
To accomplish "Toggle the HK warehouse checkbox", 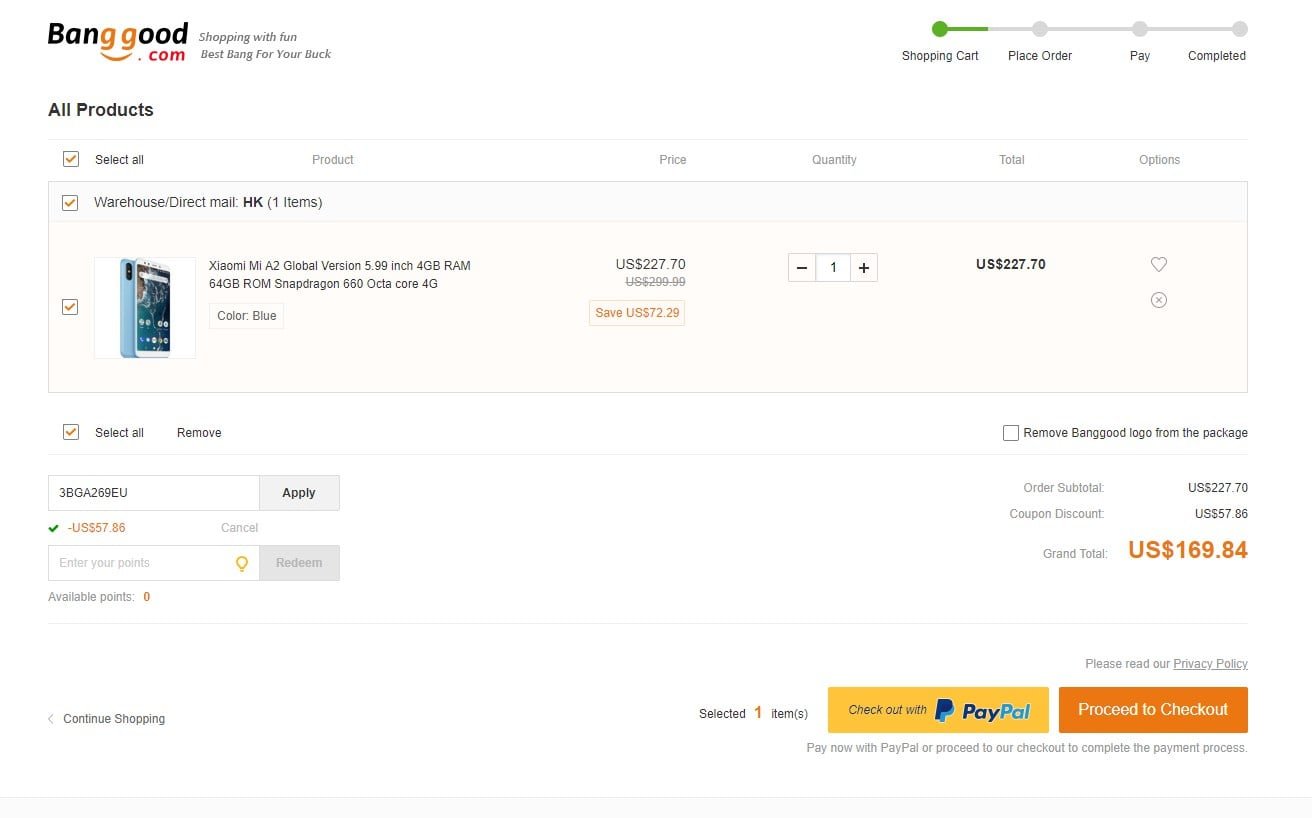I will (x=70, y=202).
